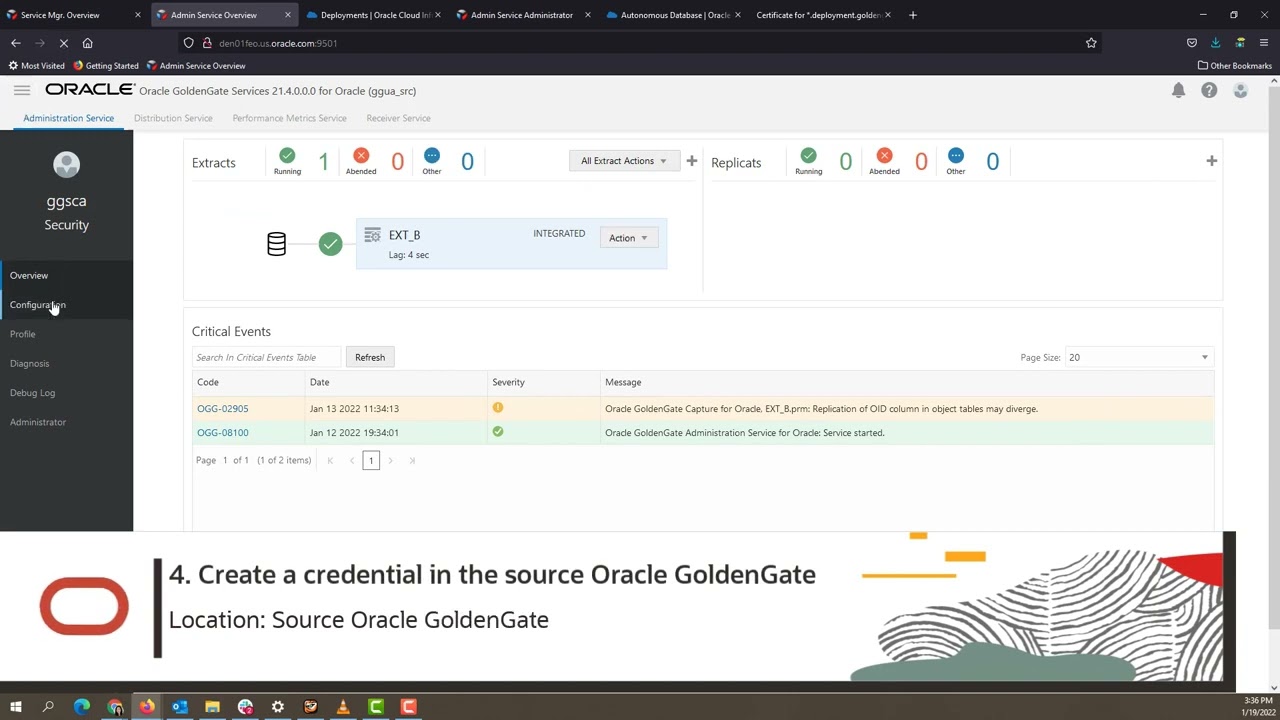Close the Admin Service Overview browser tab
The height and width of the screenshot is (720, 1280).
[287, 15]
